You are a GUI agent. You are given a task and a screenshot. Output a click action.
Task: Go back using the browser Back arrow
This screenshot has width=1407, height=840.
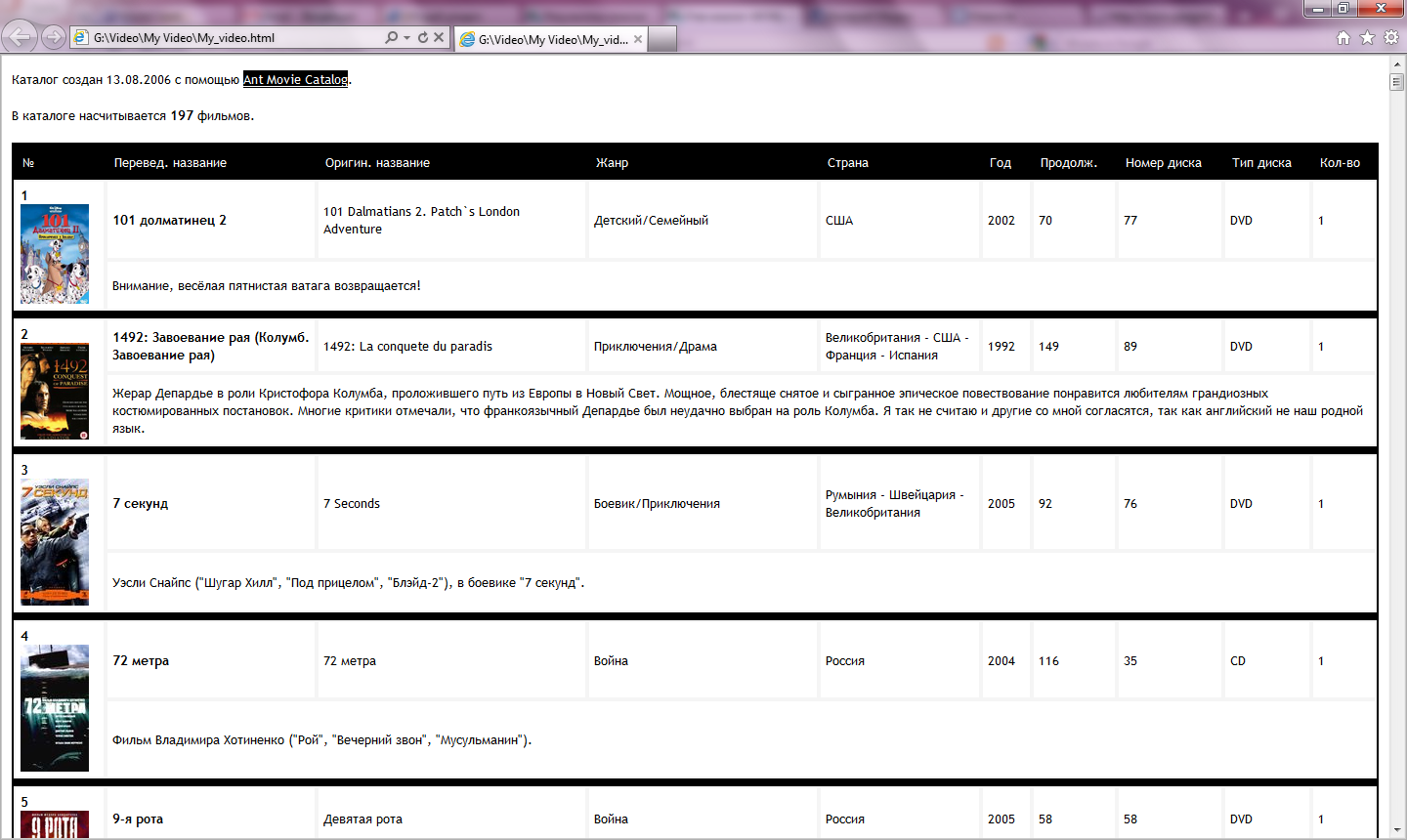[19, 37]
